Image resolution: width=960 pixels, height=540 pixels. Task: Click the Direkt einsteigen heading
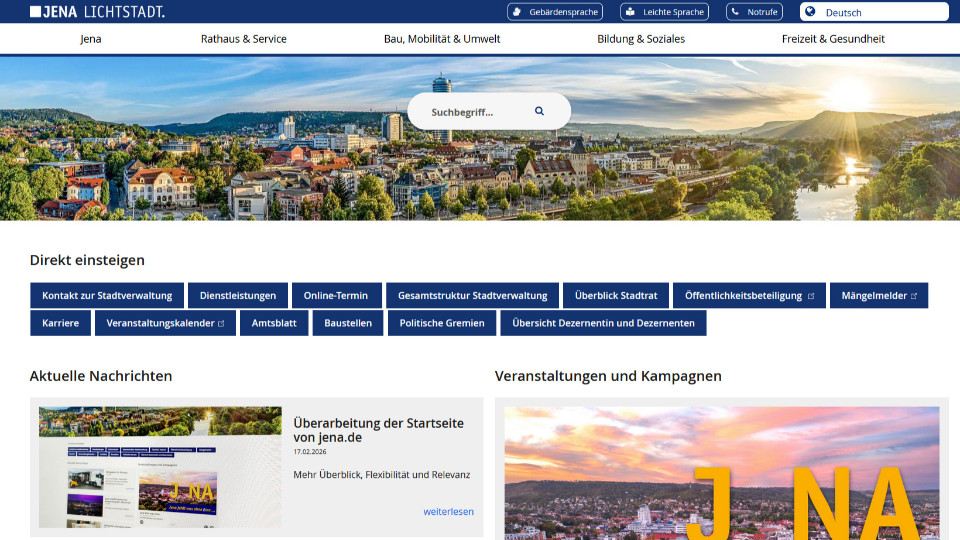pos(88,260)
